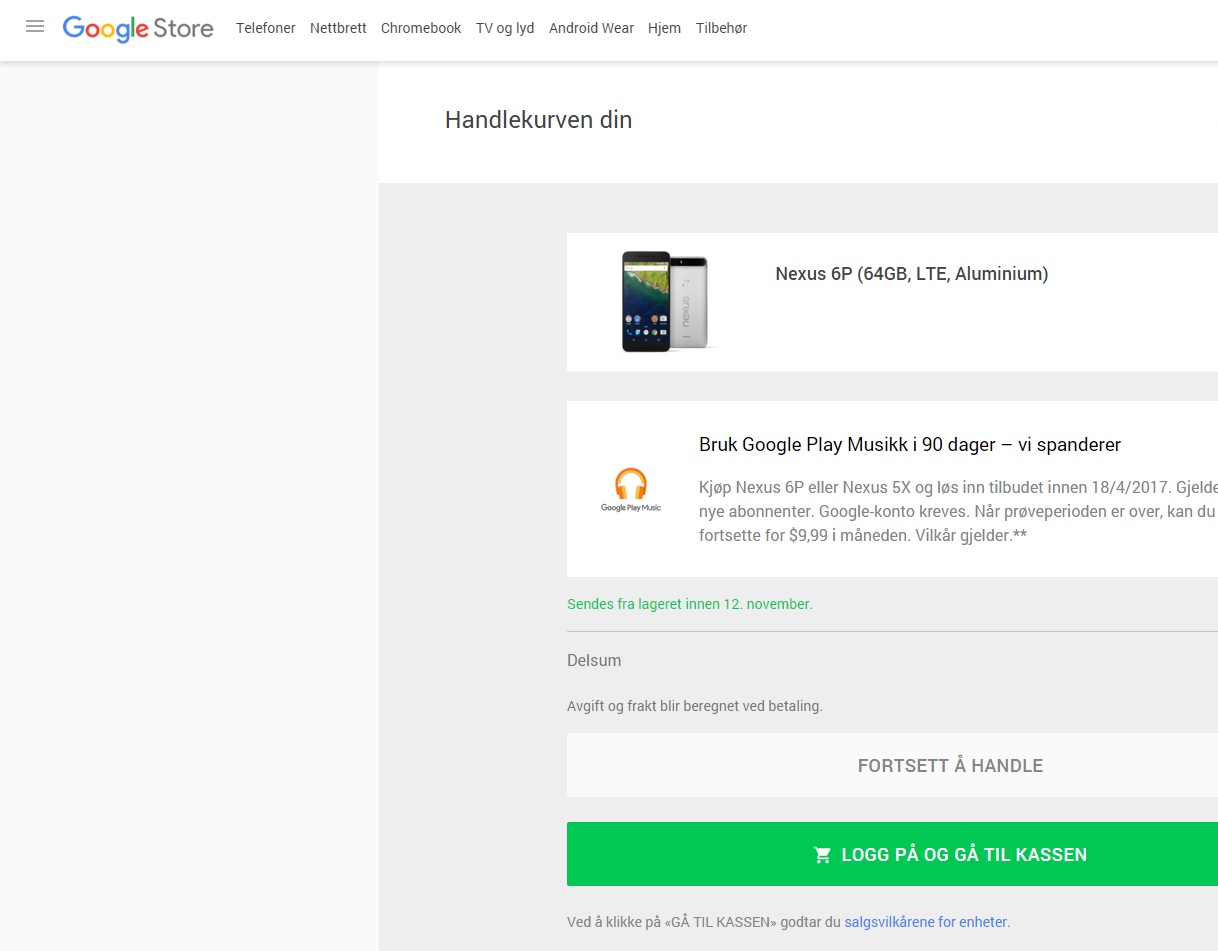
Task: Navigate to Android Wear
Action: point(591,28)
